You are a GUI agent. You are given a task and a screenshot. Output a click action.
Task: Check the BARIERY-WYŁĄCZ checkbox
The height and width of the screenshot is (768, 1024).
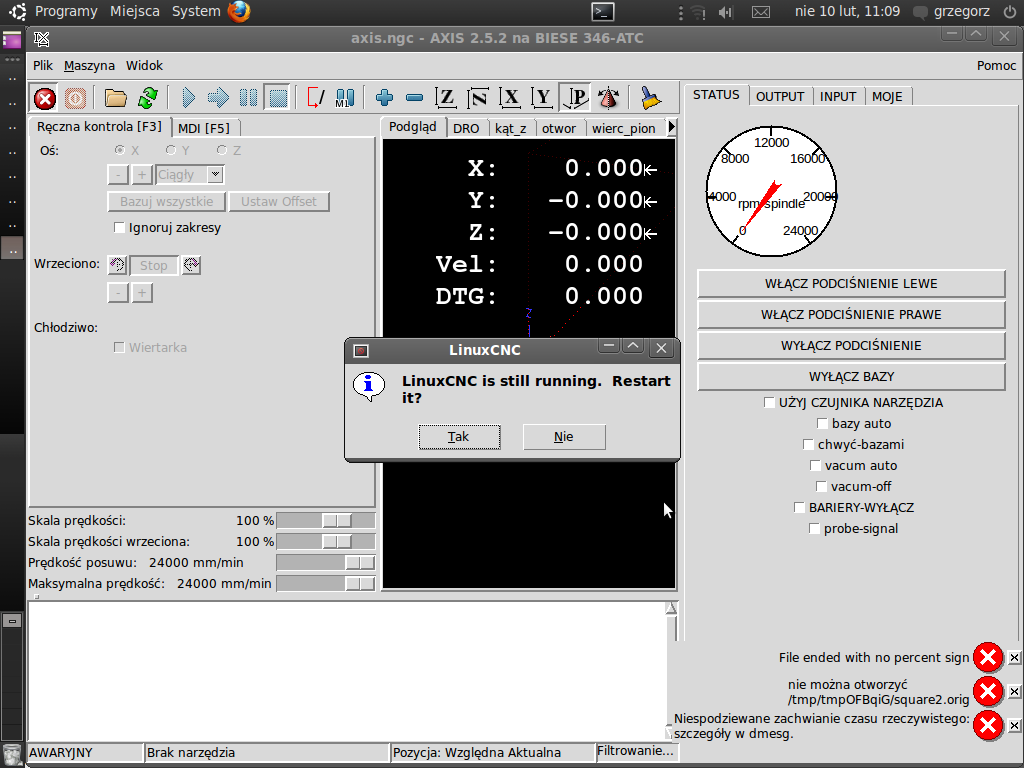click(x=799, y=507)
